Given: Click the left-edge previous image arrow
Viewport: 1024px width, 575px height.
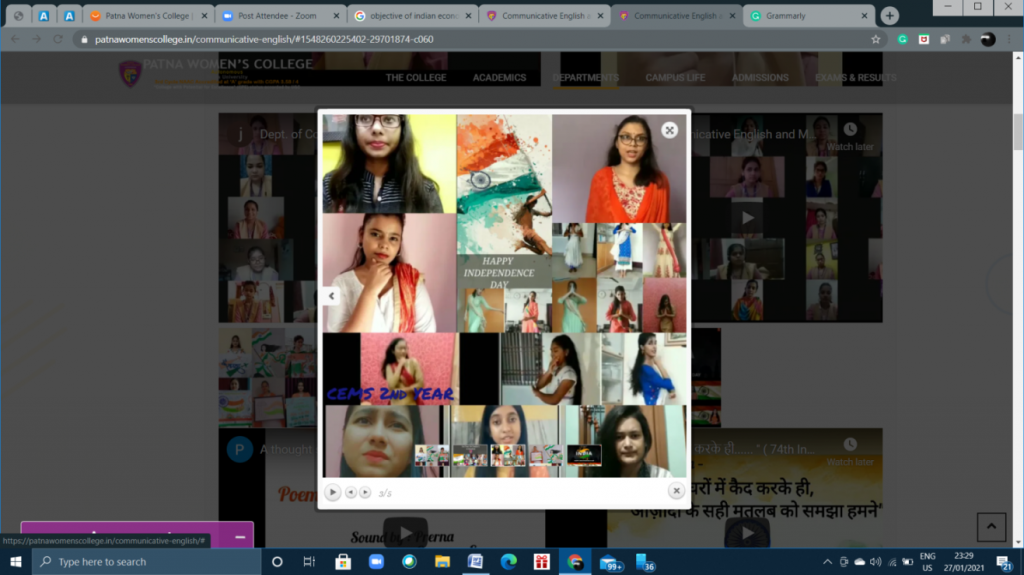Looking at the screenshot, I should point(331,296).
